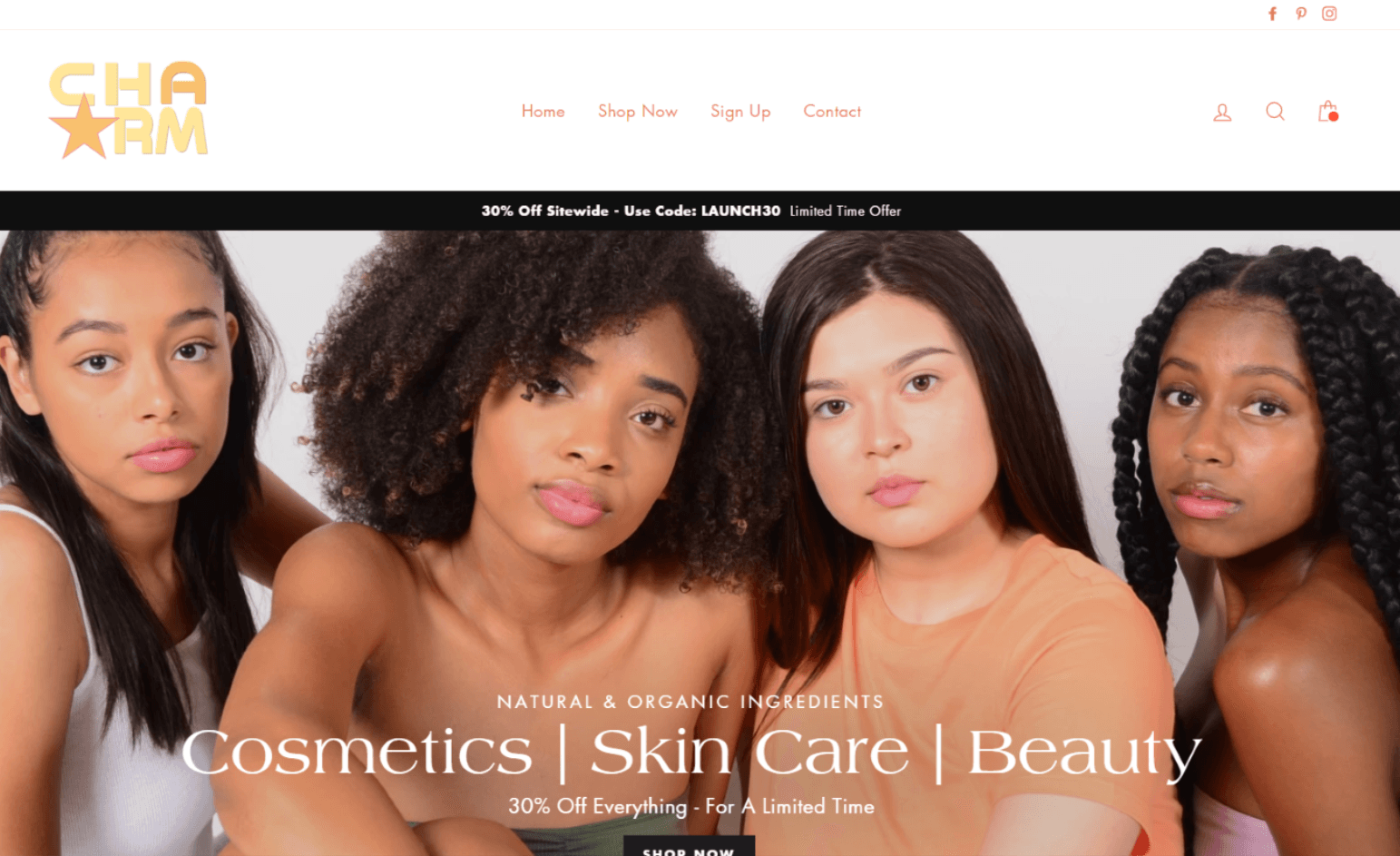Click the word Beauty in hero headline
This screenshot has width=1400, height=856.
click(x=1085, y=753)
